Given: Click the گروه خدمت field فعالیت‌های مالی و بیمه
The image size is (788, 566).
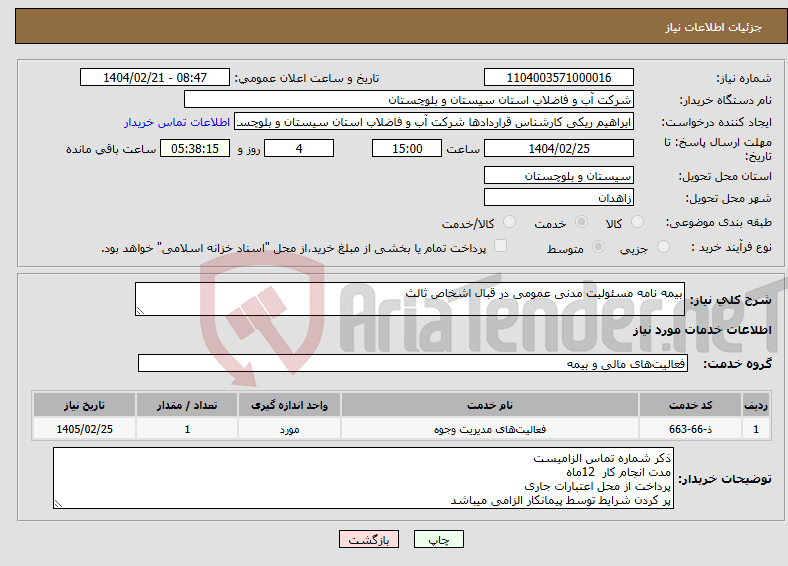Looking at the screenshot, I should coord(413,363).
